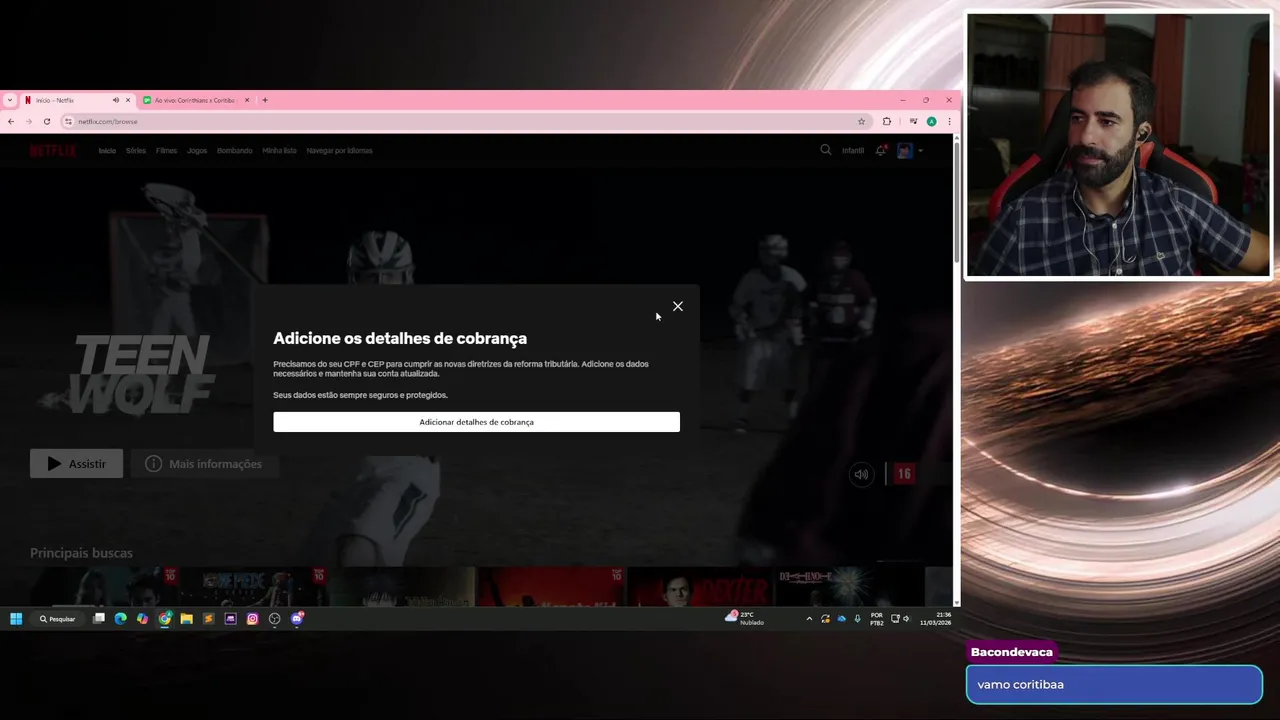Click the Netflix search magnifier icon
Screen dimensions: 1280x720
(x=826, y=150)
